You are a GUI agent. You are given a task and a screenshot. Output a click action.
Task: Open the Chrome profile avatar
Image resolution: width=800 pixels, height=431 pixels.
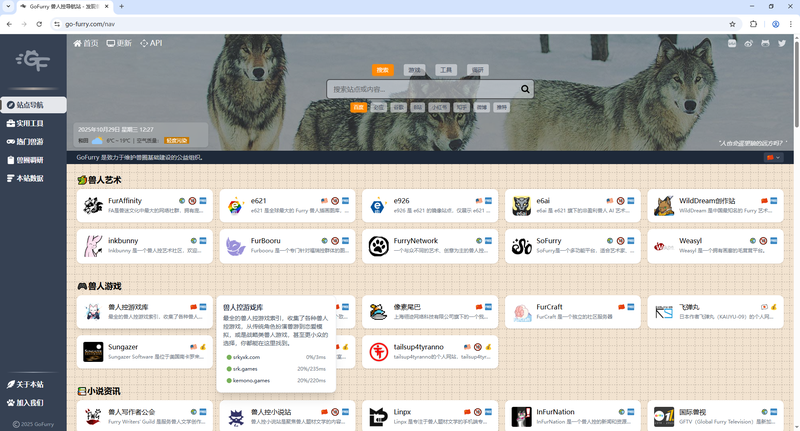pos(776,24)
